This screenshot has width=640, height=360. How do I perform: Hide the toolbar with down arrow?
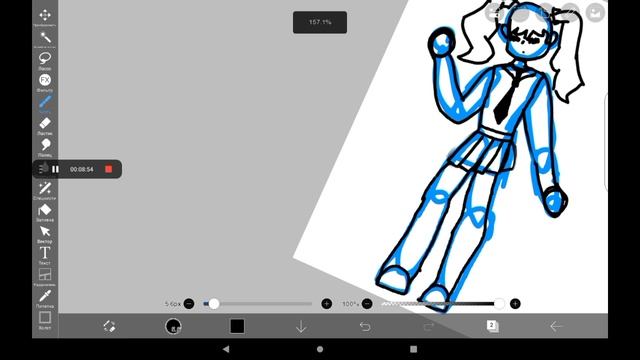click(301, 327)
